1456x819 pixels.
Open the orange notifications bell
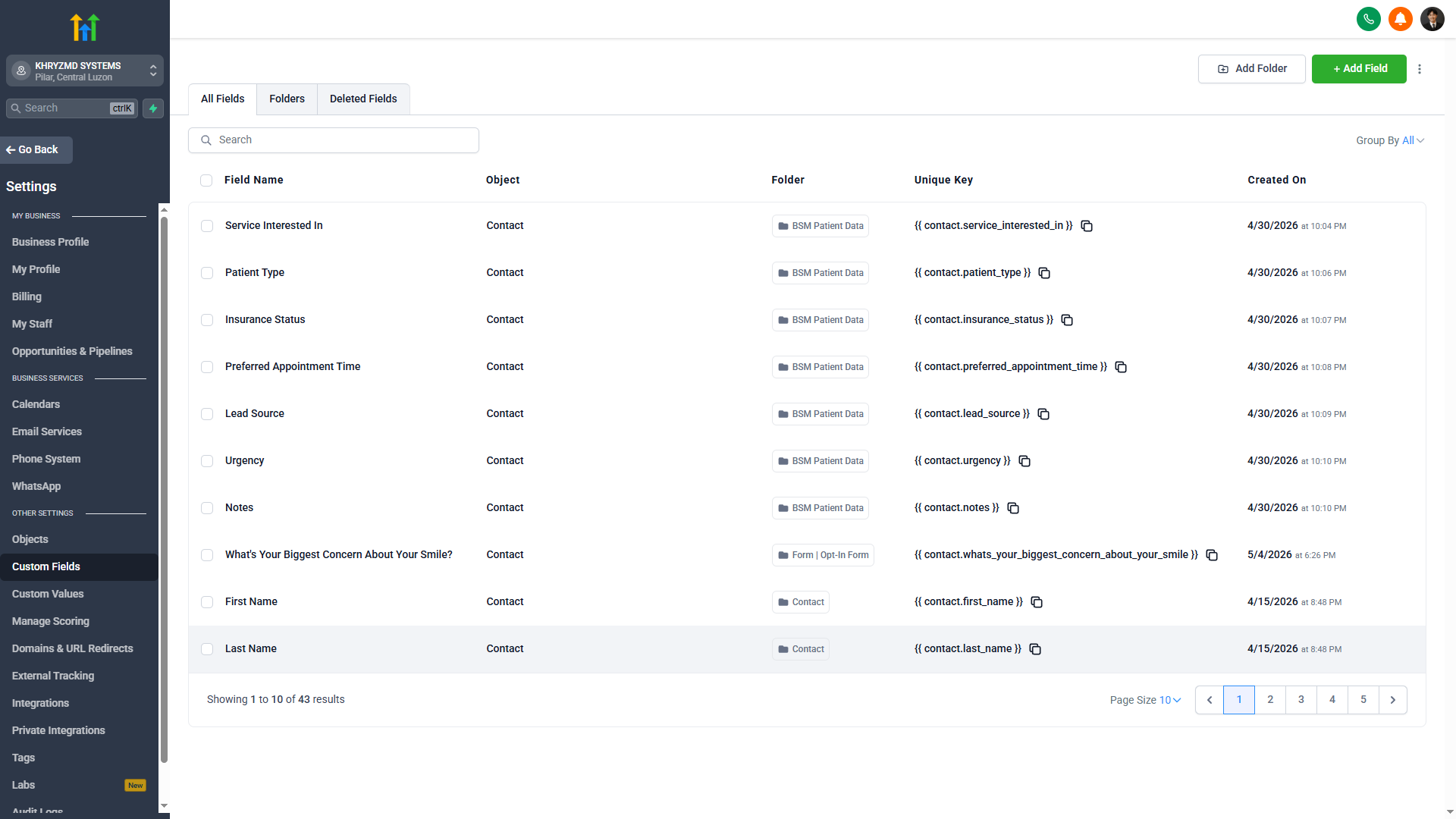tap(1401, 19)
